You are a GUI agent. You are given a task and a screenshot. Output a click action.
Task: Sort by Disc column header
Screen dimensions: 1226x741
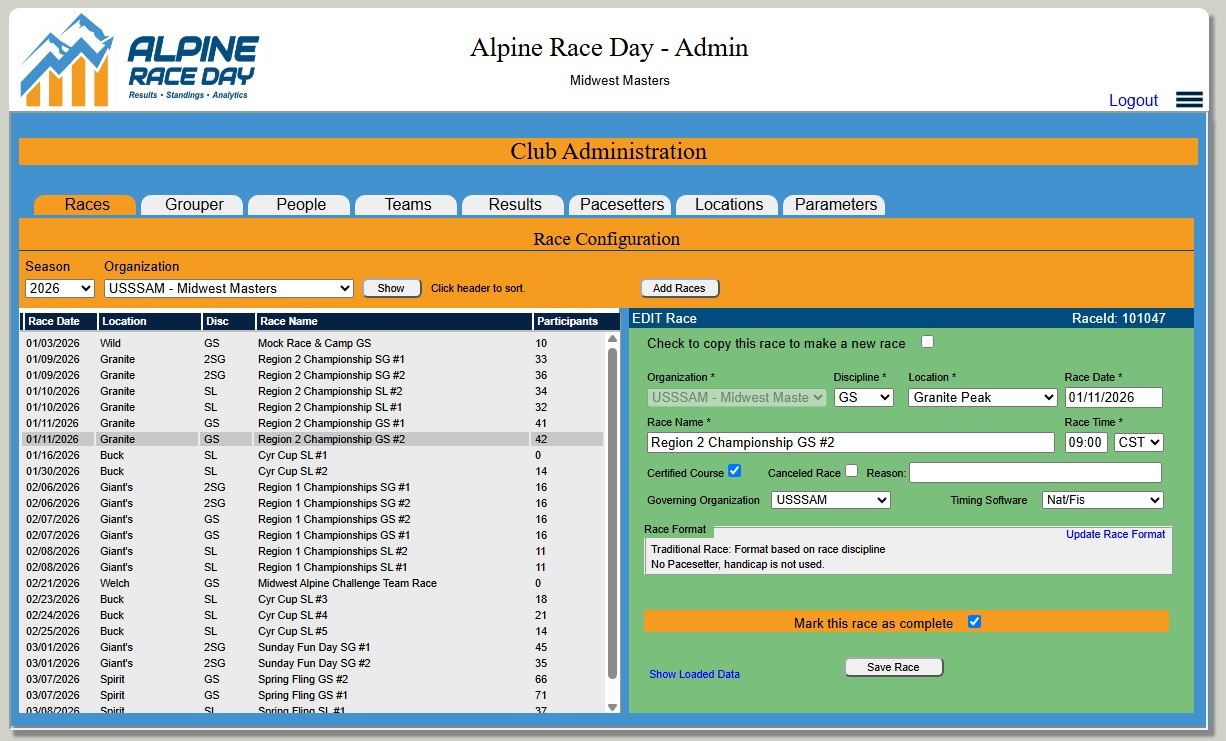point(227,321)
